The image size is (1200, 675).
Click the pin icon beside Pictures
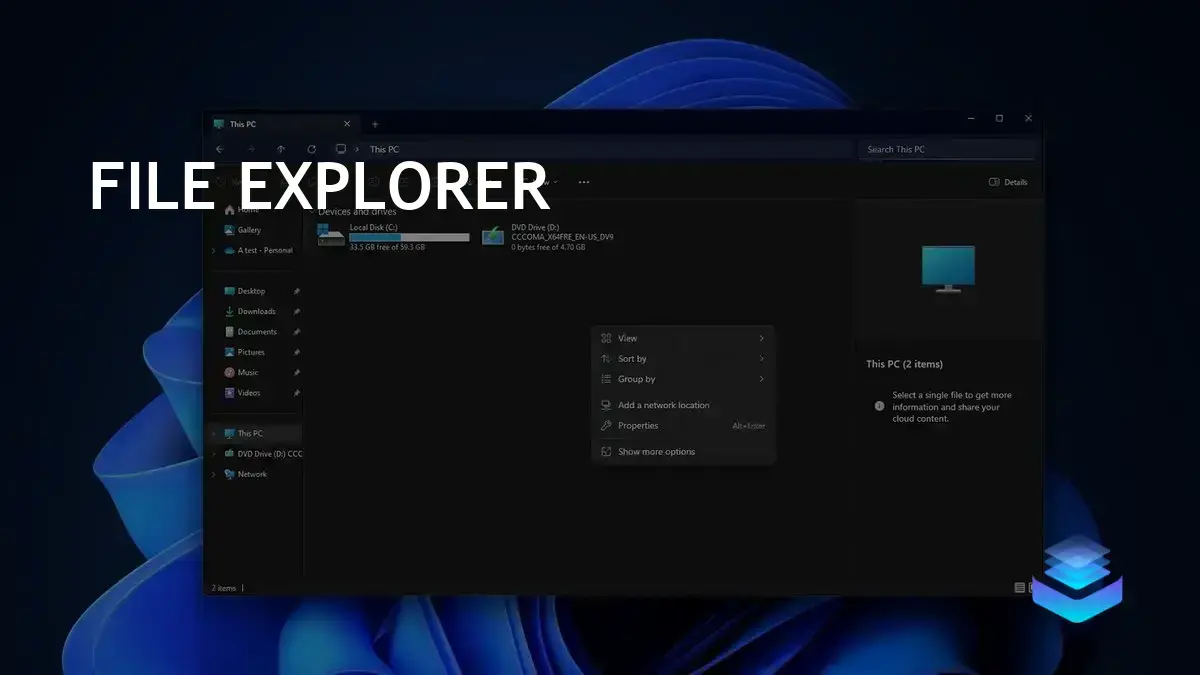[x=296, y=352]
